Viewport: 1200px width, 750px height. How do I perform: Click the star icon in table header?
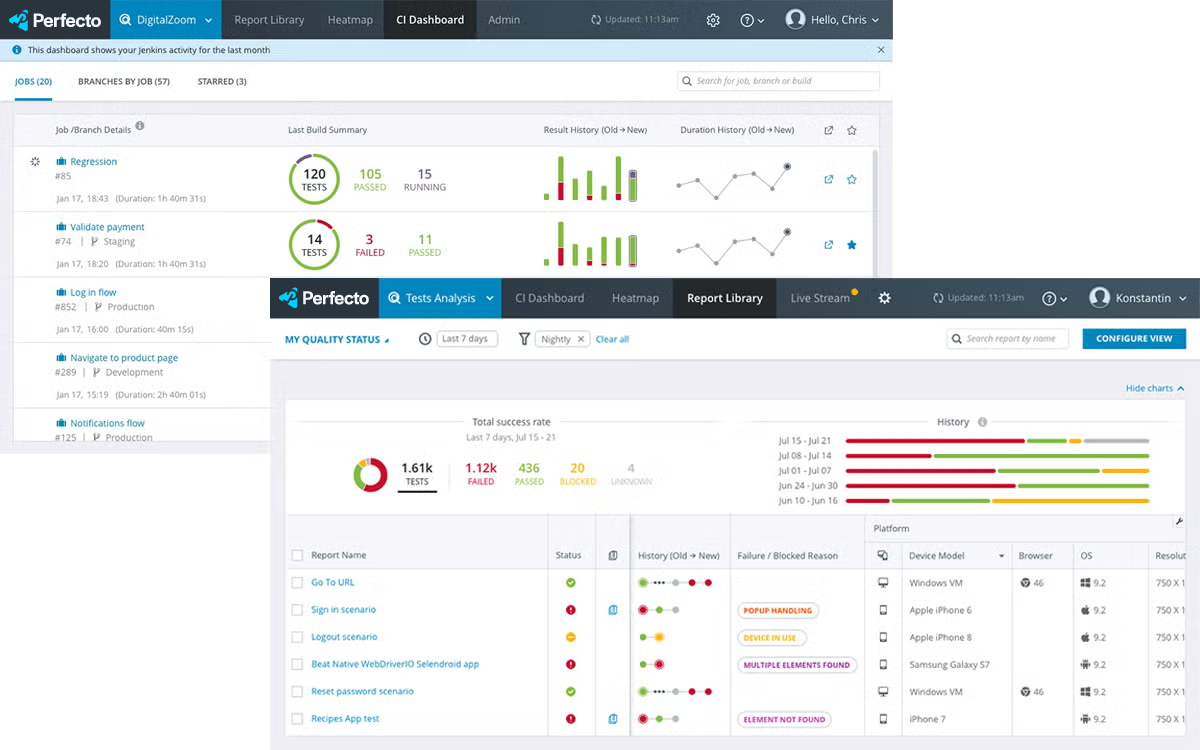[852, 130]
